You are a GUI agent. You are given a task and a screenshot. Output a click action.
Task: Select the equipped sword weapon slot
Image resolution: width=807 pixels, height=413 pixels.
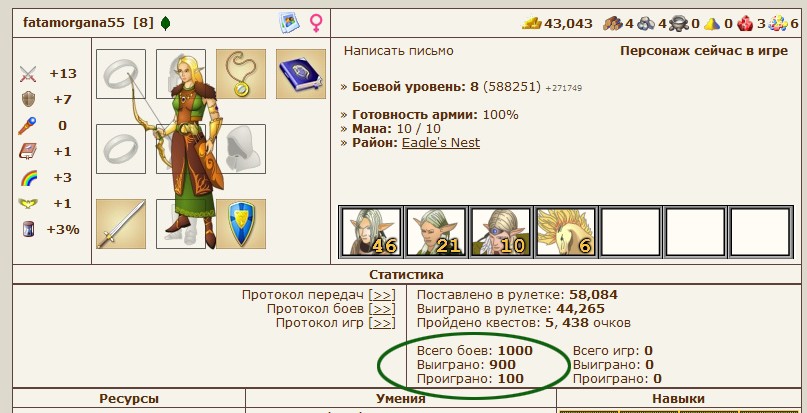121,224
